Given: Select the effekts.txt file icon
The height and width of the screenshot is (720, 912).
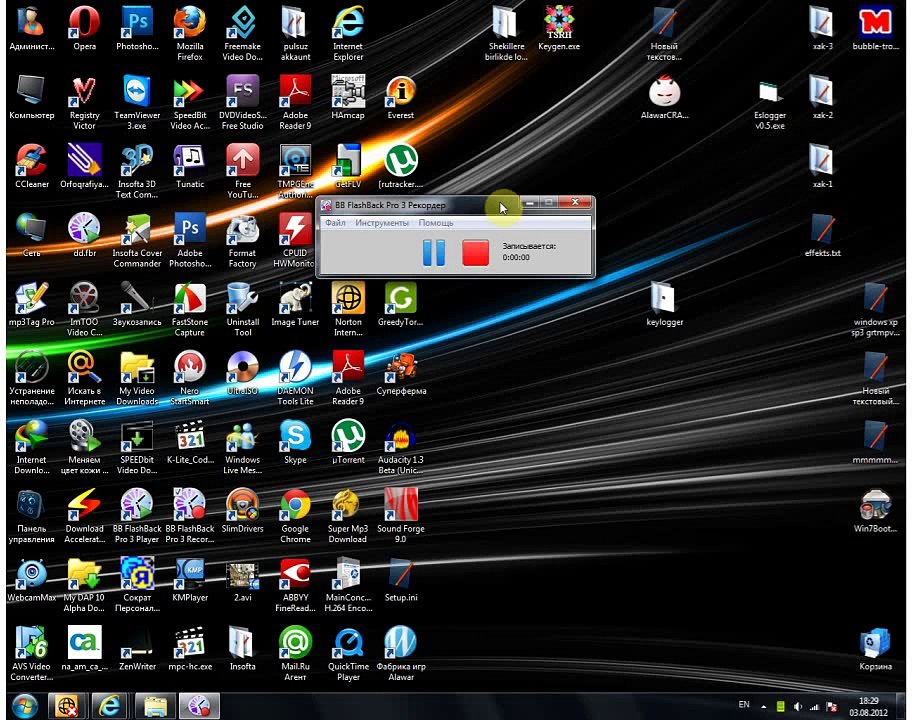Looking at the screenshot, I should pos(822,235).
